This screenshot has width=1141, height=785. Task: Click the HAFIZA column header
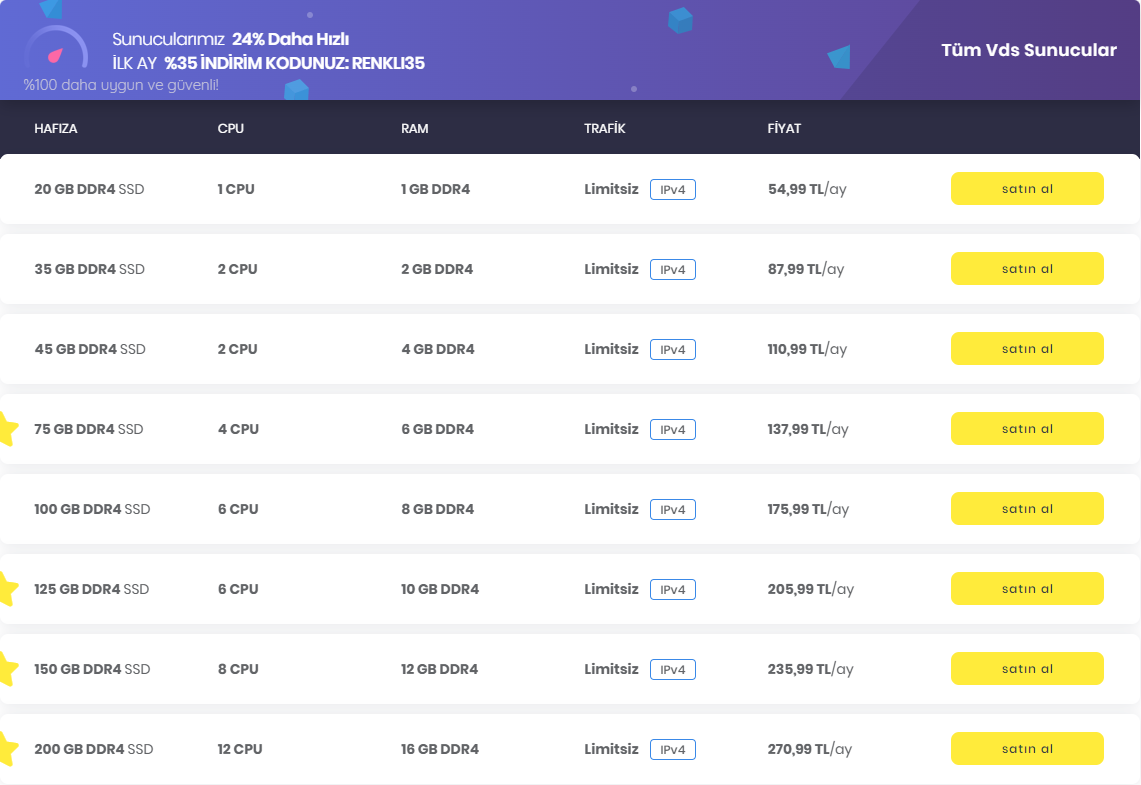pos(56,129)
